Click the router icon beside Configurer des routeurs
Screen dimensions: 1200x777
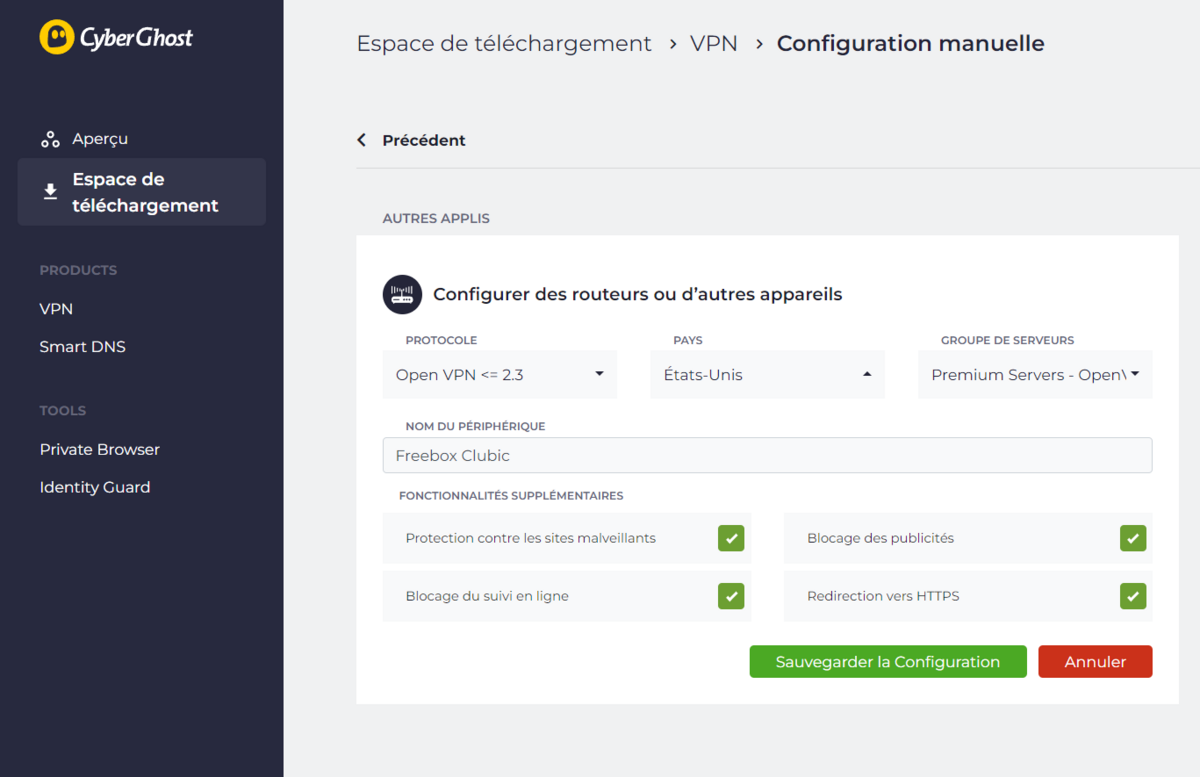pos(402,294)
